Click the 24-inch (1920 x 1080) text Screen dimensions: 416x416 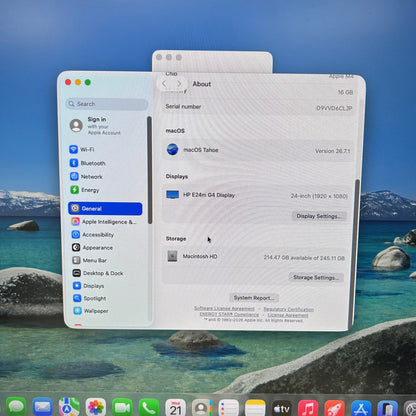[x=319, y=196]
